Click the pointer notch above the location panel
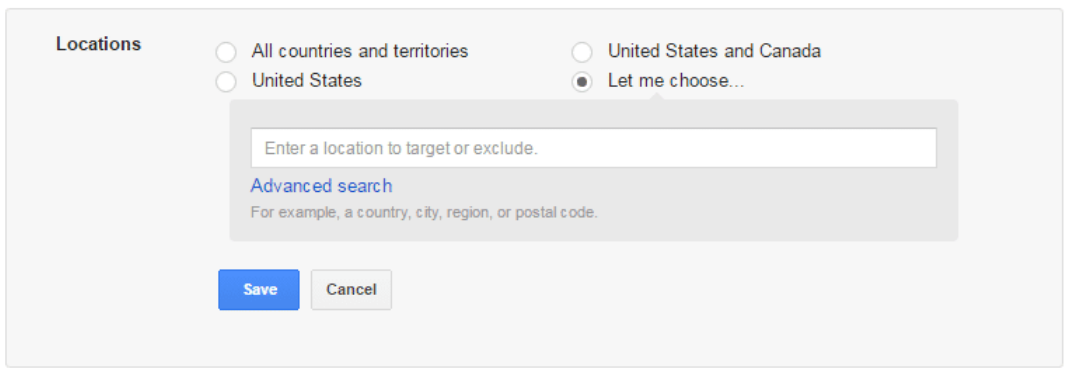The image size is (1070, 369). tap(659, 96)
